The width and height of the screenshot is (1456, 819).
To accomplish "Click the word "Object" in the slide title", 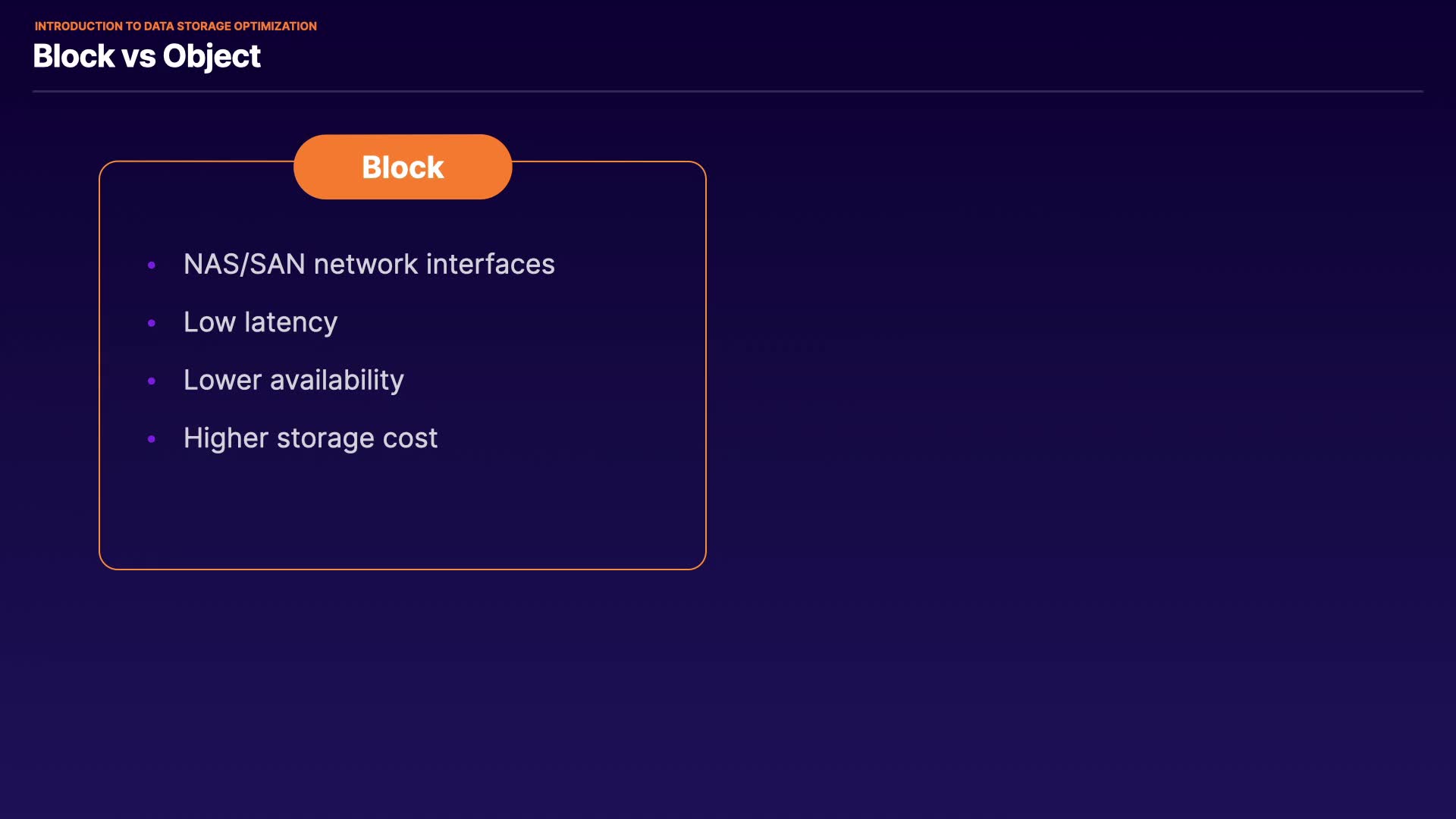I will point(212,56).
